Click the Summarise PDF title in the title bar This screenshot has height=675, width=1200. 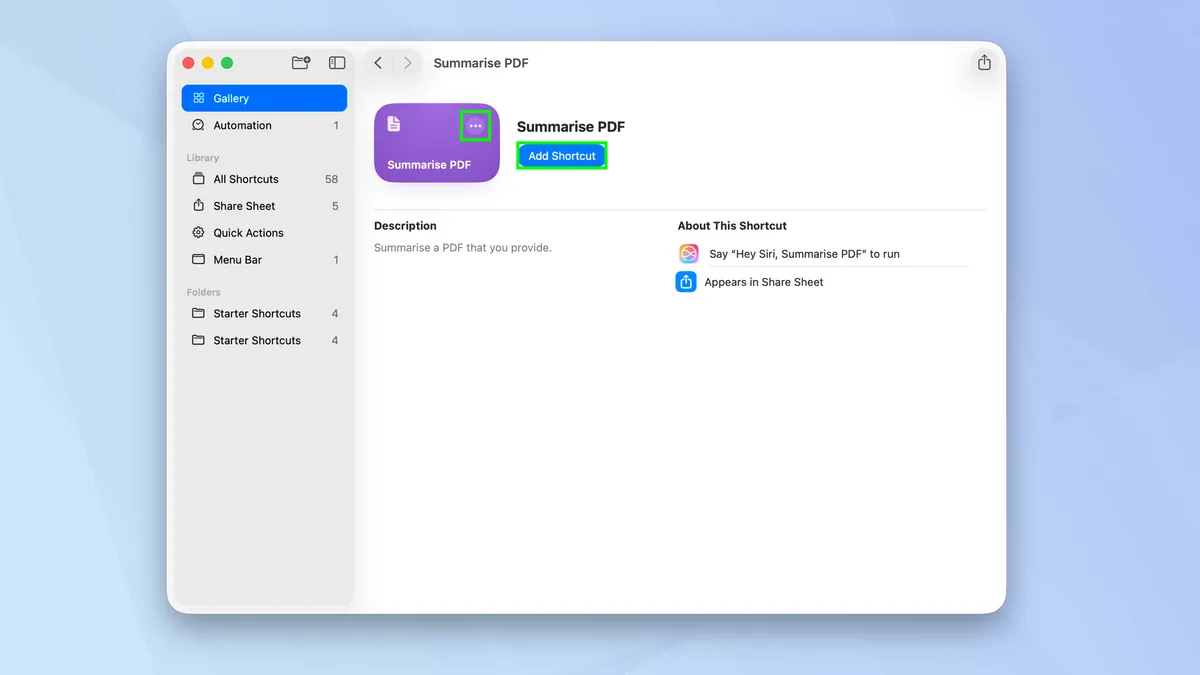[481, 63]
